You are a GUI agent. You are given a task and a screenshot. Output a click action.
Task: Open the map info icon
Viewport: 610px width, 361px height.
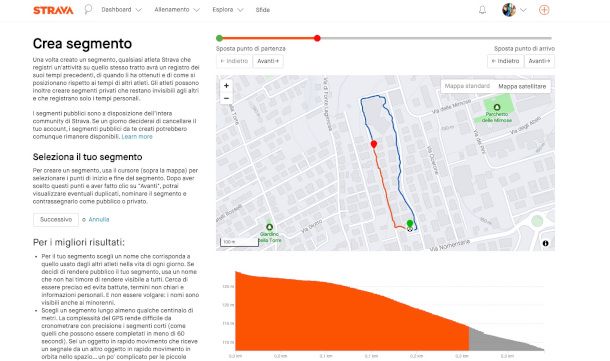(545, 243)
